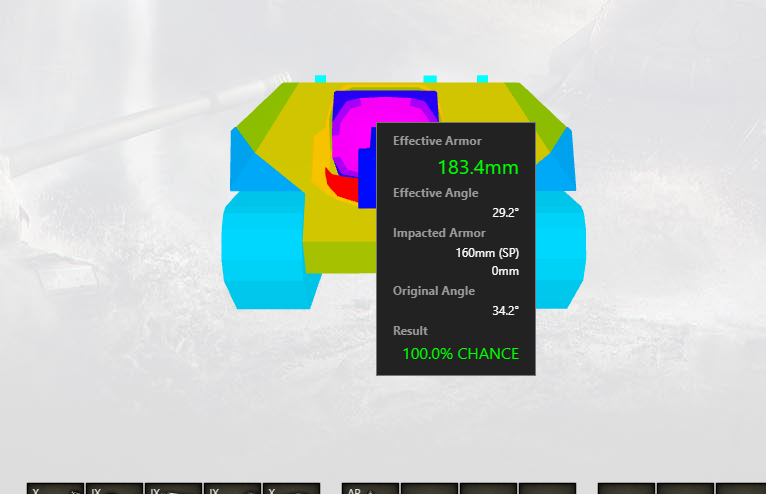Click the "0mm" value under Impacted Armor
Viewport: 766px width, 494px height.
(x=505, y=271)
